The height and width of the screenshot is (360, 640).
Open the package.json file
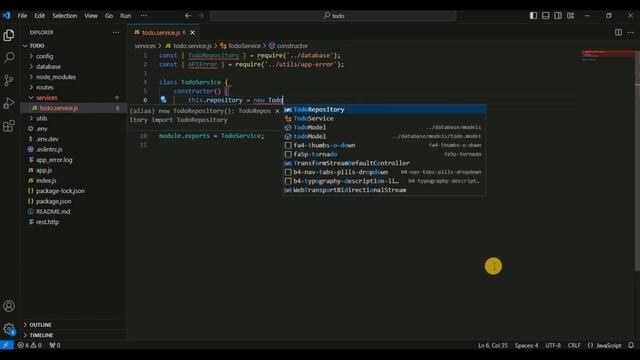point(73,201)
